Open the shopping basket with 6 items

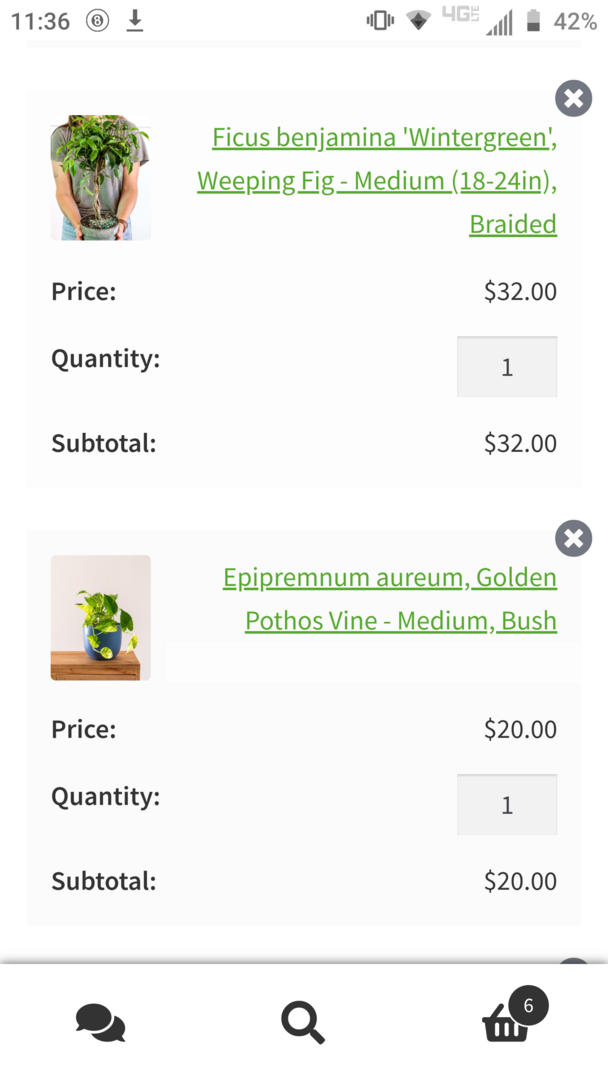tap(508, 1022)
